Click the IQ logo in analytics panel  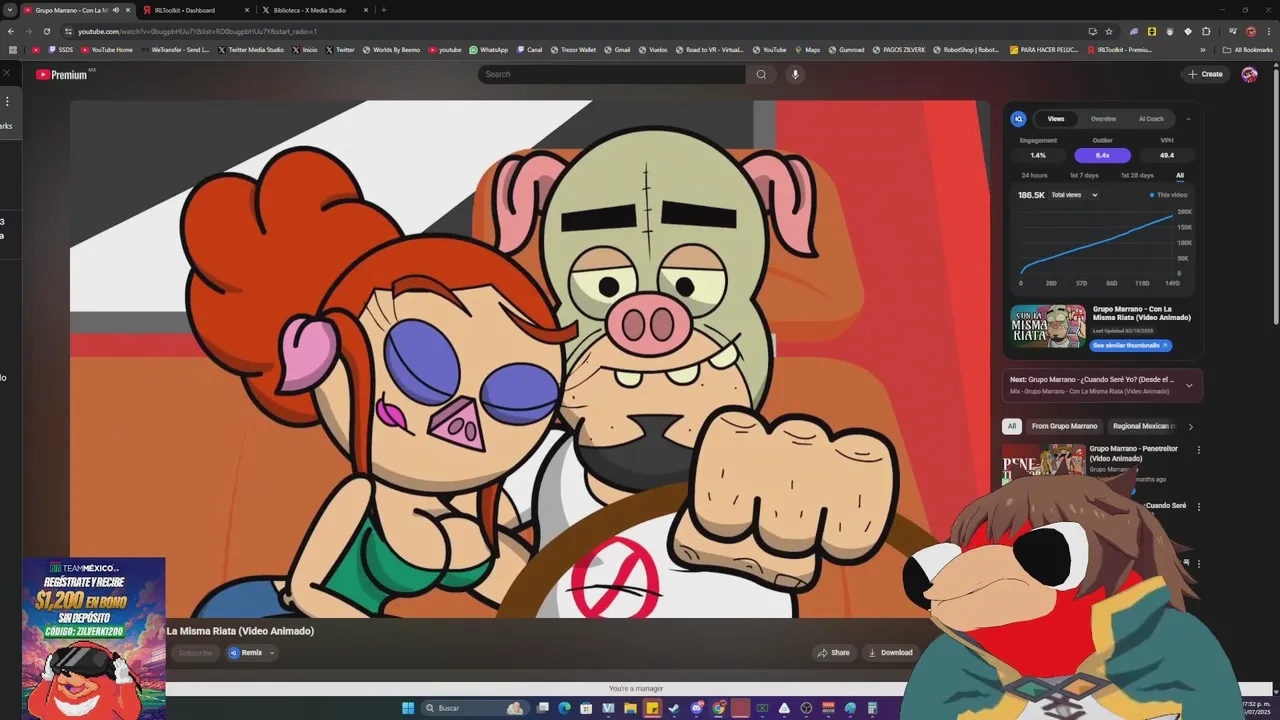click(1018, 119)
